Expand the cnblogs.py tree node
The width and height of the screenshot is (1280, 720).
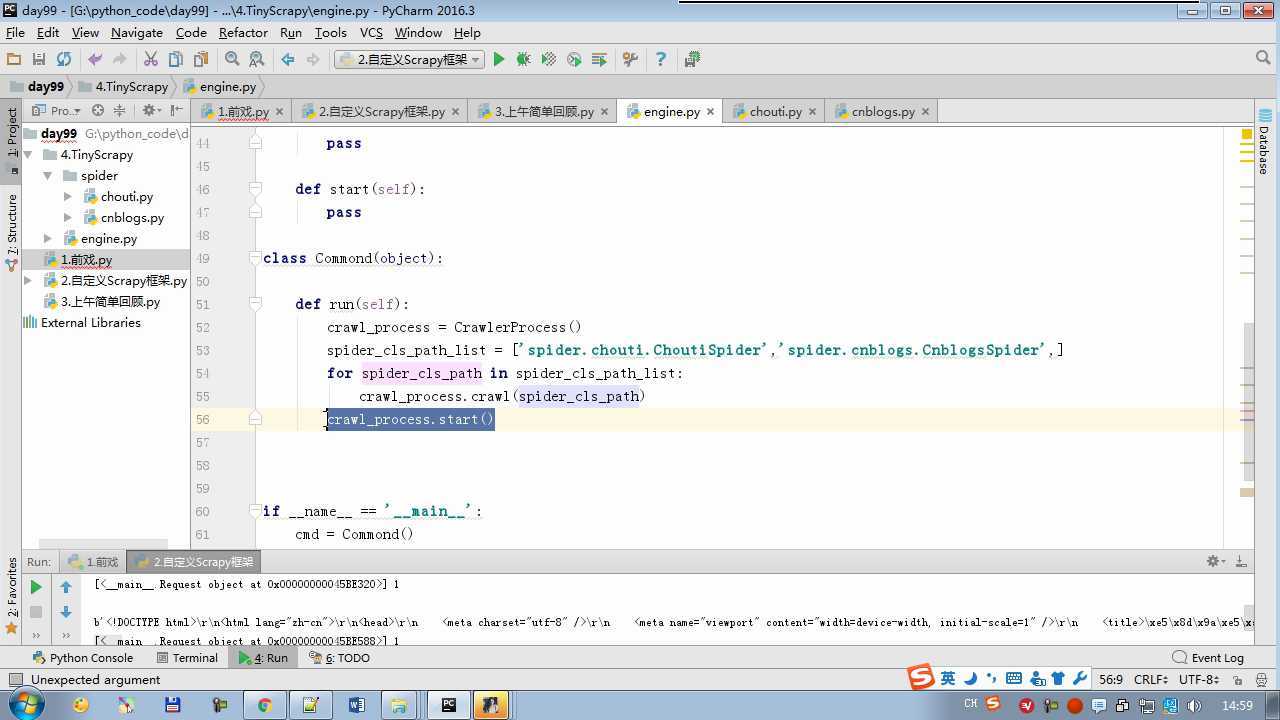(x=67, y=218)
